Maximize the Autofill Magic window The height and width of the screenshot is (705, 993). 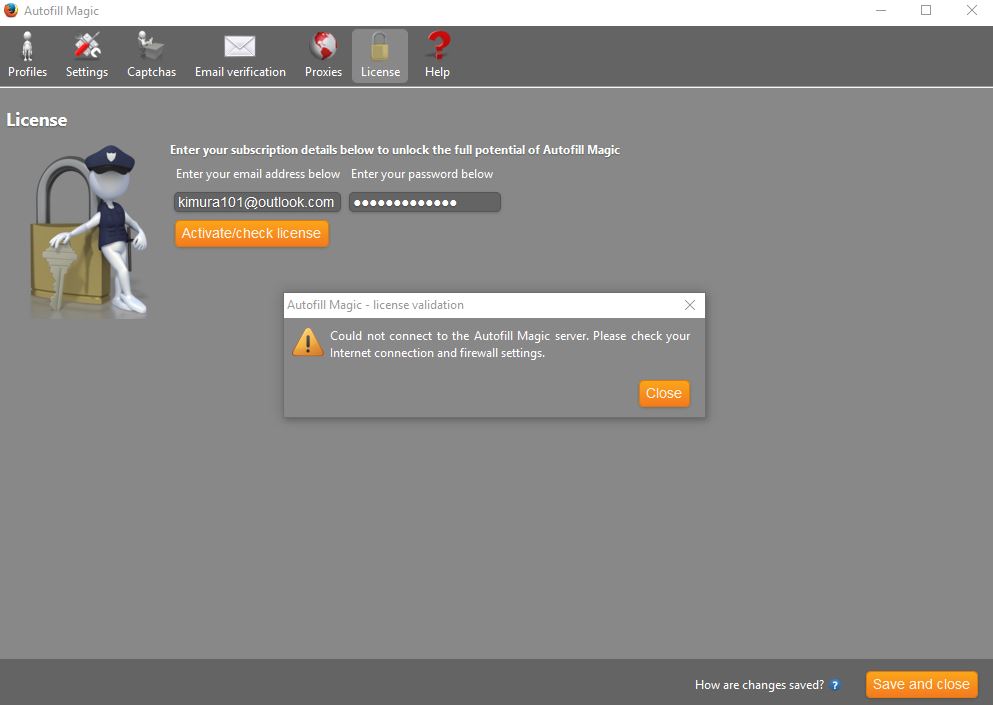[926, 11]
